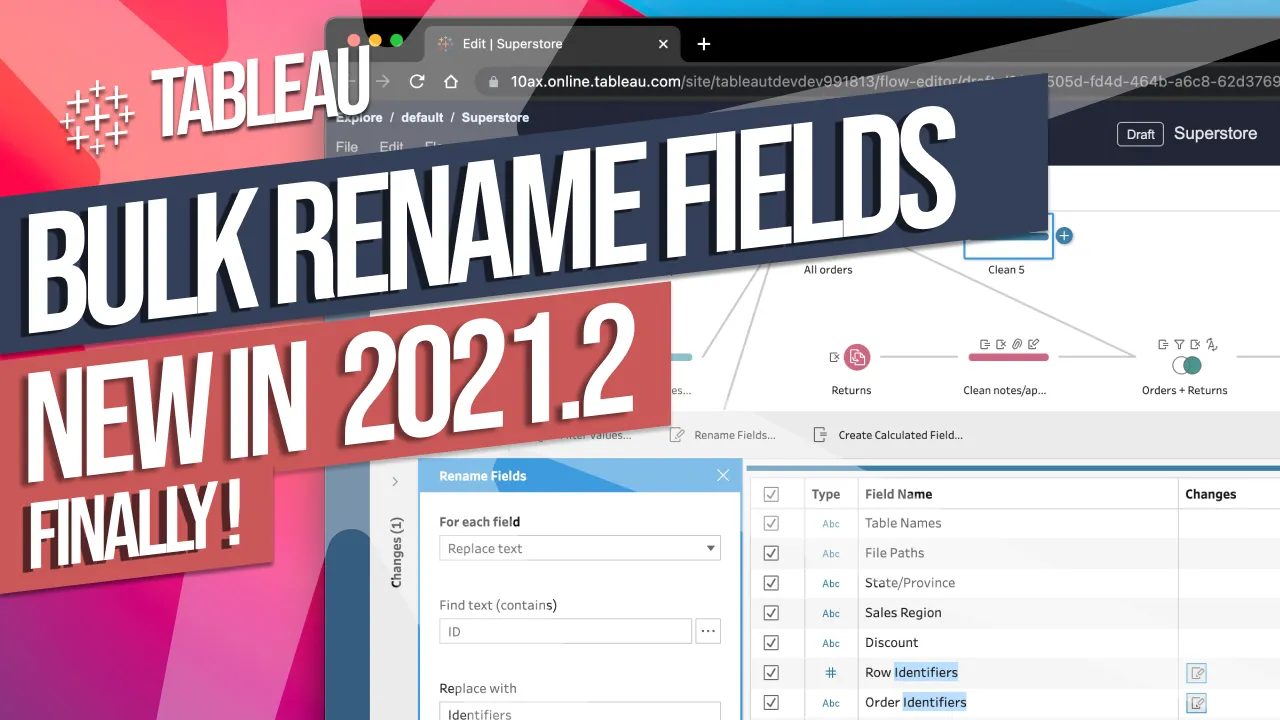Expand the Changes (1) pane chevron
The height and width of the screenshot is (720, 1280).
(x=395, y=482)
